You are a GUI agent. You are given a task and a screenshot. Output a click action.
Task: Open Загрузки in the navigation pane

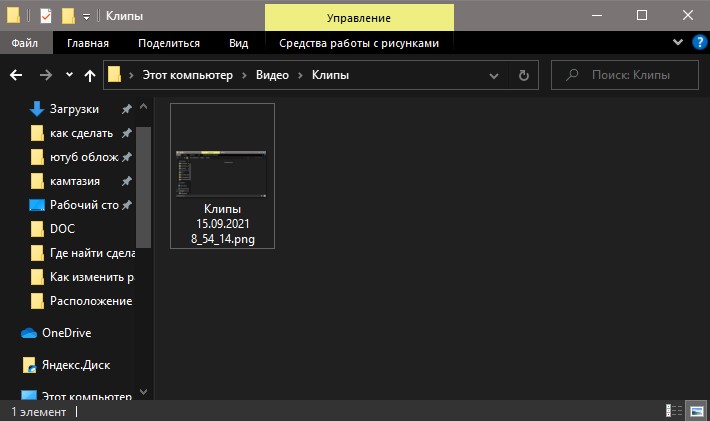pyautogui.click(x=74, y=109)
